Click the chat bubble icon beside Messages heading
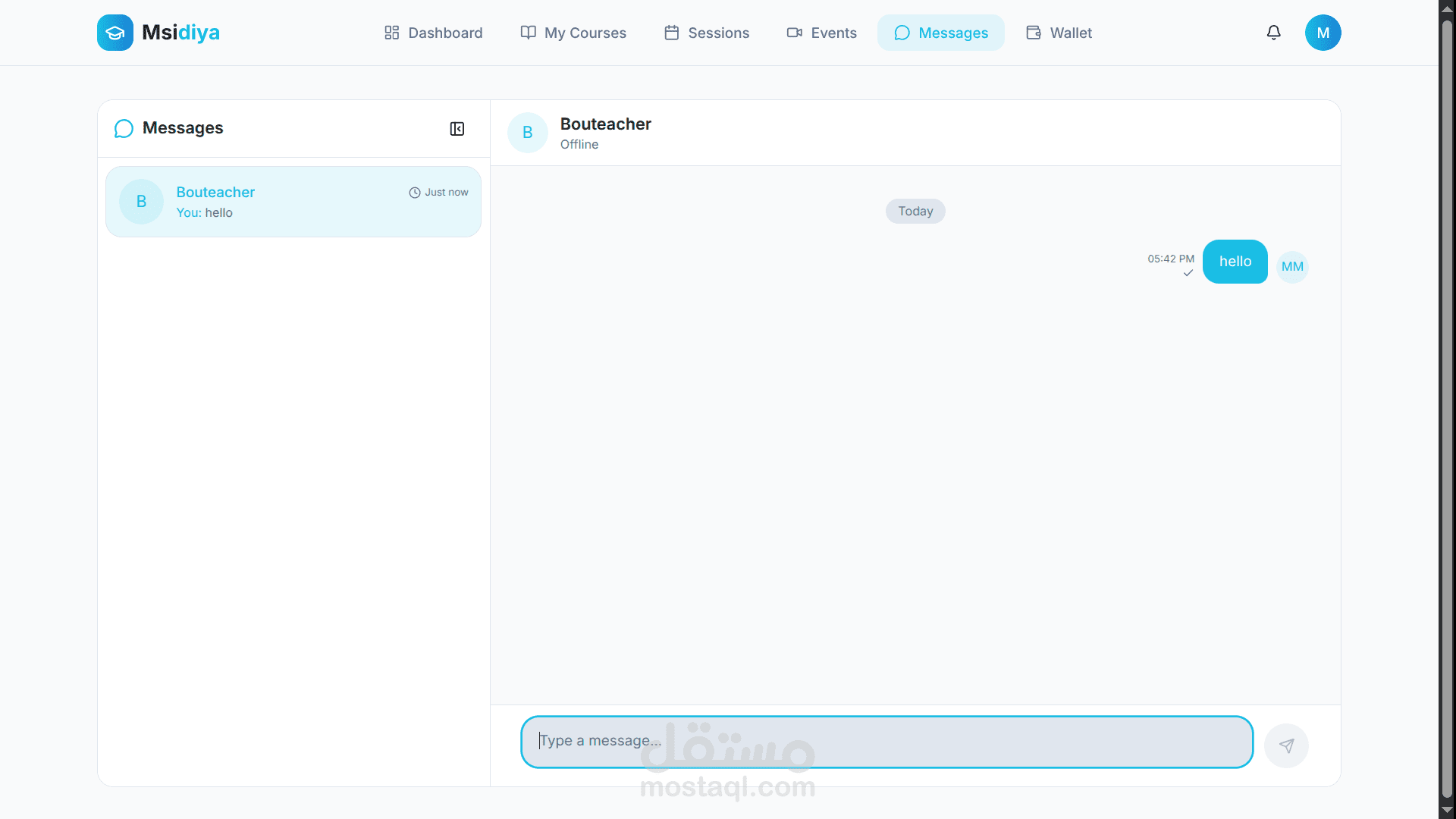Viewport: 1456px width, 819px height. click(x=124, y=128)
